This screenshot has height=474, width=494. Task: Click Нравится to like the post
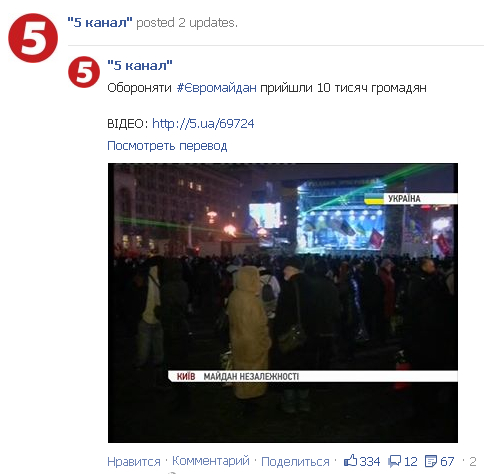134,462
